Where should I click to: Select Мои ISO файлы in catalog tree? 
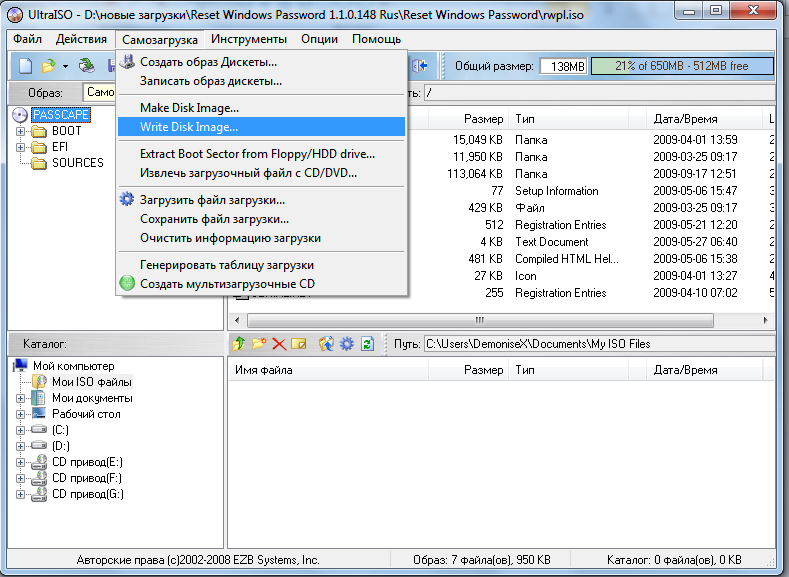pos(92,382)
